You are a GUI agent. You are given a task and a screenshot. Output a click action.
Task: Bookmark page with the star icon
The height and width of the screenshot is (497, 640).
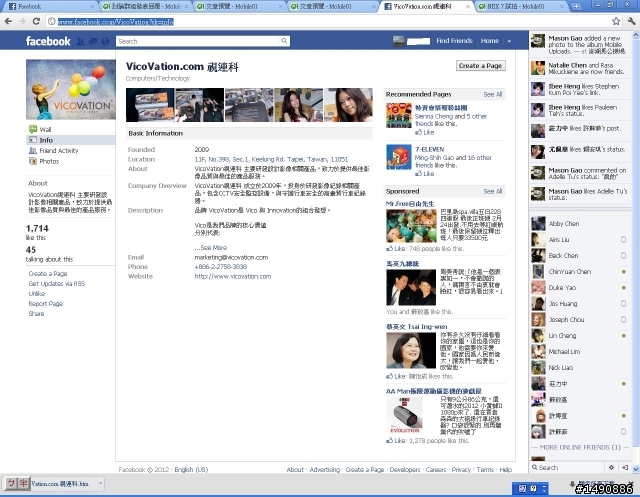click(x=616, y=21)
